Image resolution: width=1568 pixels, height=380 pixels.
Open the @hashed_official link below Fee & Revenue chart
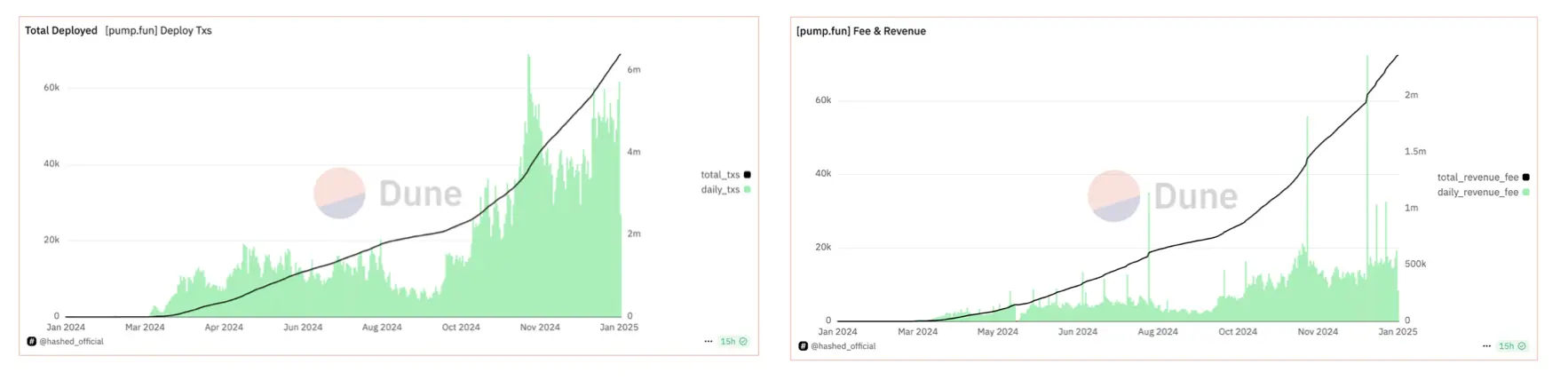(x=843, y=346)
